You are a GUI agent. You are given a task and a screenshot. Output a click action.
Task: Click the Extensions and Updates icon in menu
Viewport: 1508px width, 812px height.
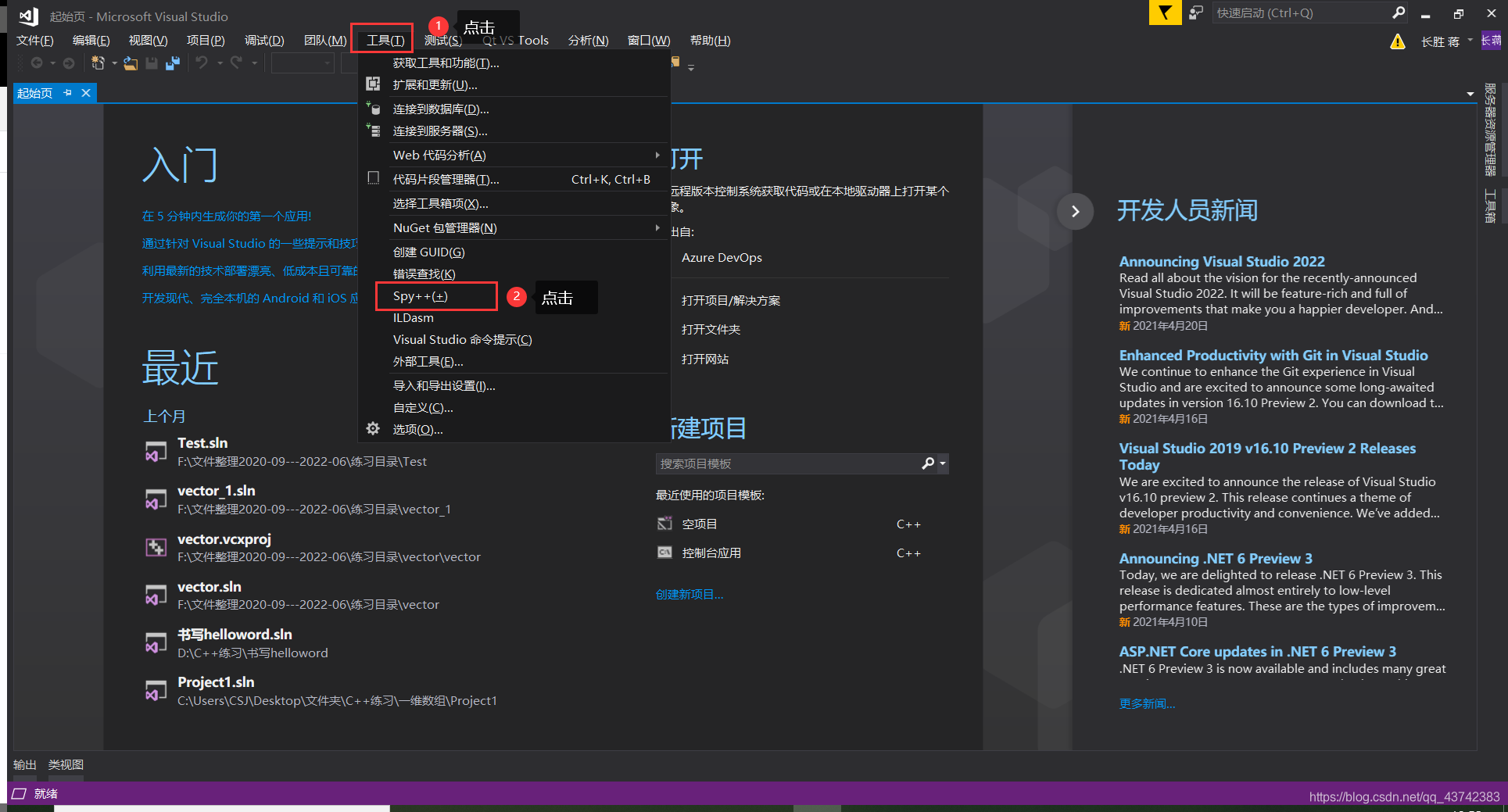point(374,84)
